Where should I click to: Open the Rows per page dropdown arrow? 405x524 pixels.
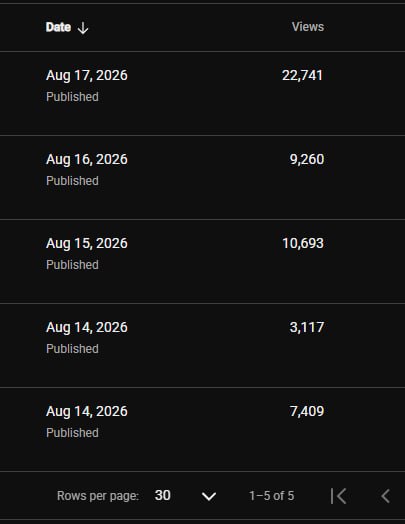coord(209,496)
